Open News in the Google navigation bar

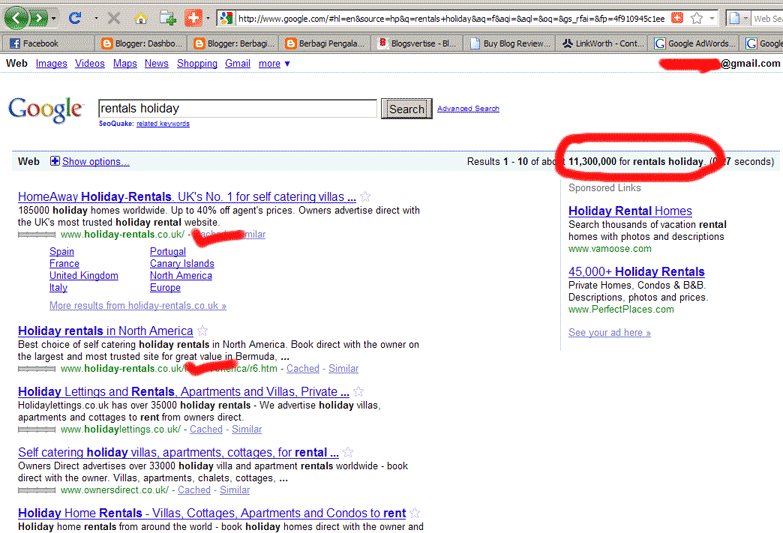pos(156,63)
